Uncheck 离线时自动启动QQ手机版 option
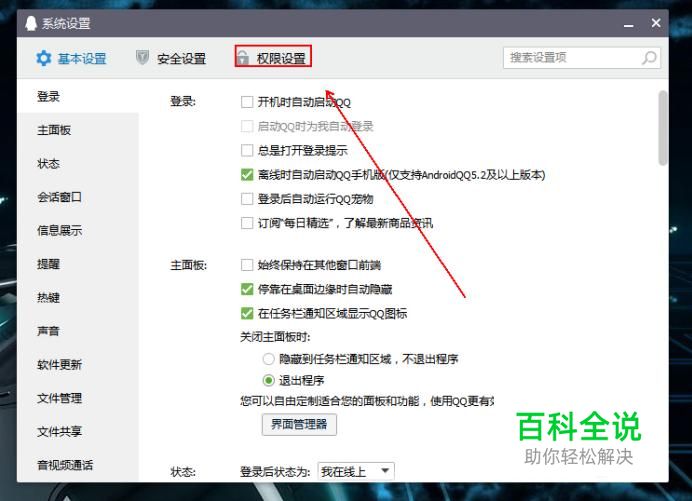 point(247,175)
